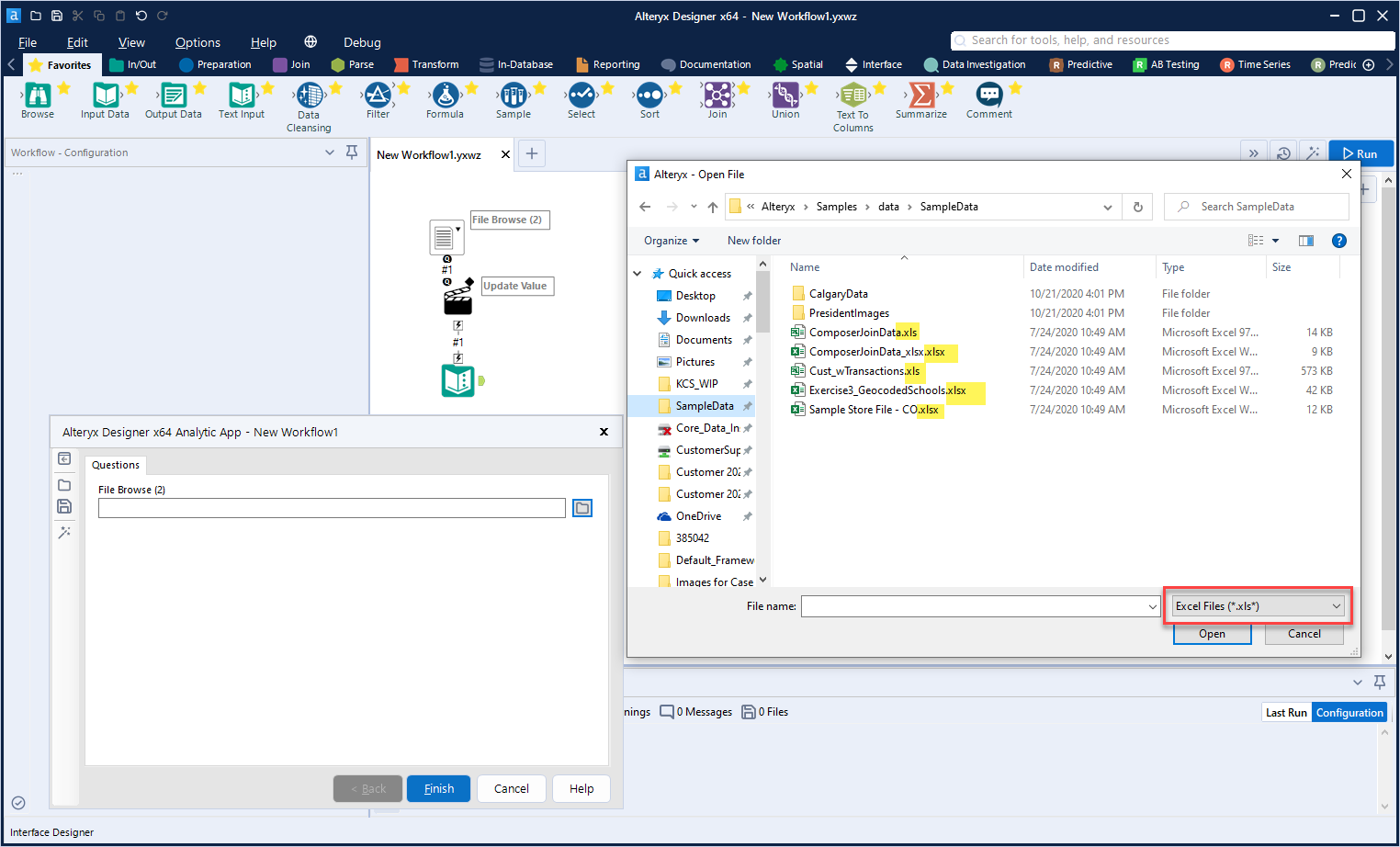Viewport: 1400px width, 847px height.
Task: Open the Options menu
Action: (198, 42)
